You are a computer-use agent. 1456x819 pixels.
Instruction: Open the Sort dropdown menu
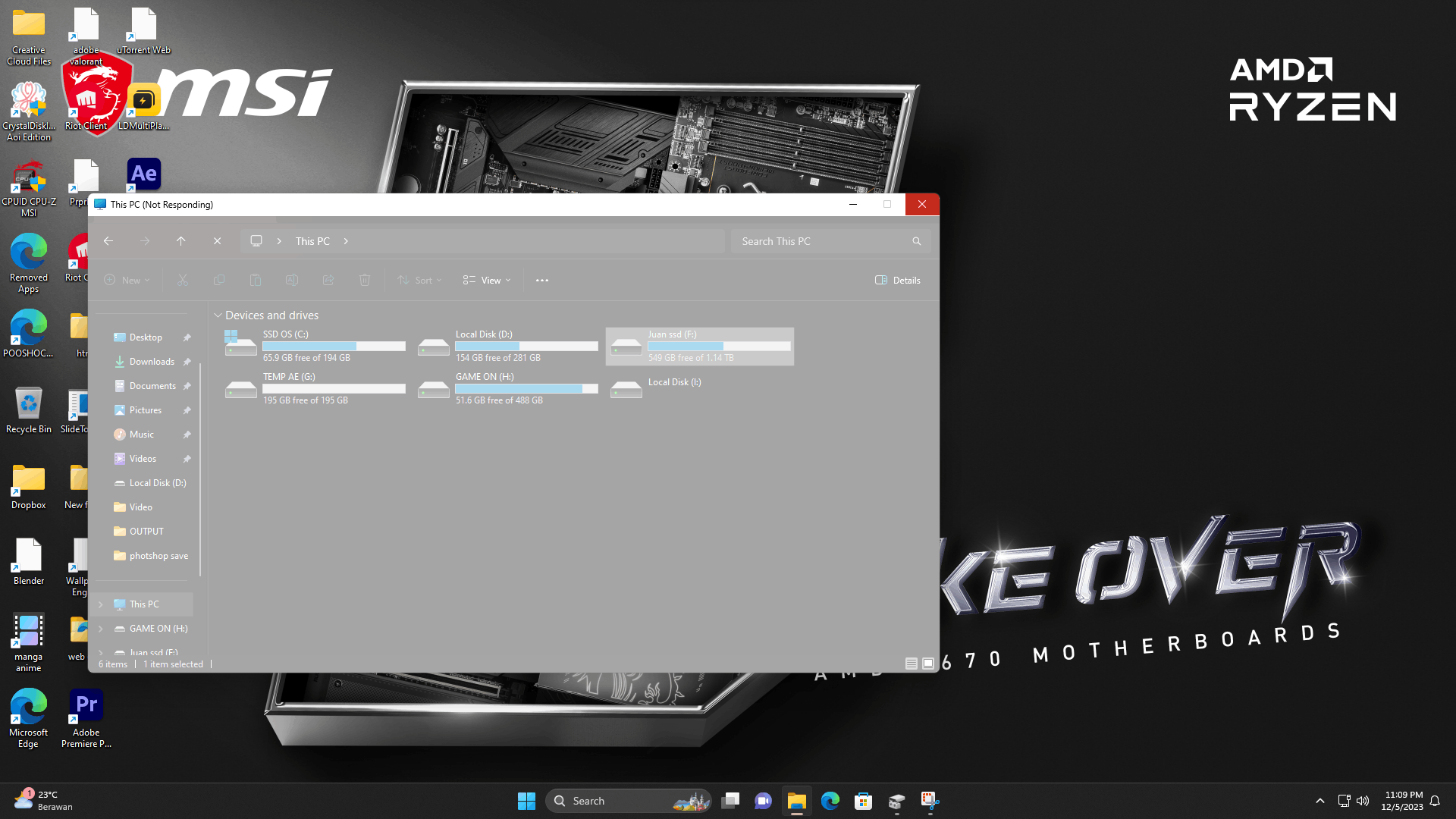(419, 281)
